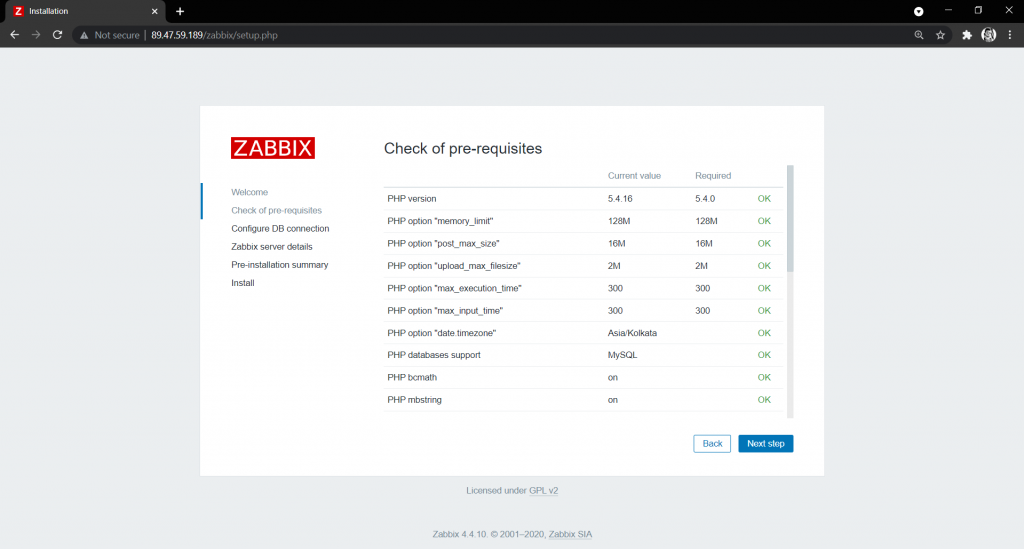Click the OK status for PHP mbstring
The image size is (1024, 549).
(764, 400)
